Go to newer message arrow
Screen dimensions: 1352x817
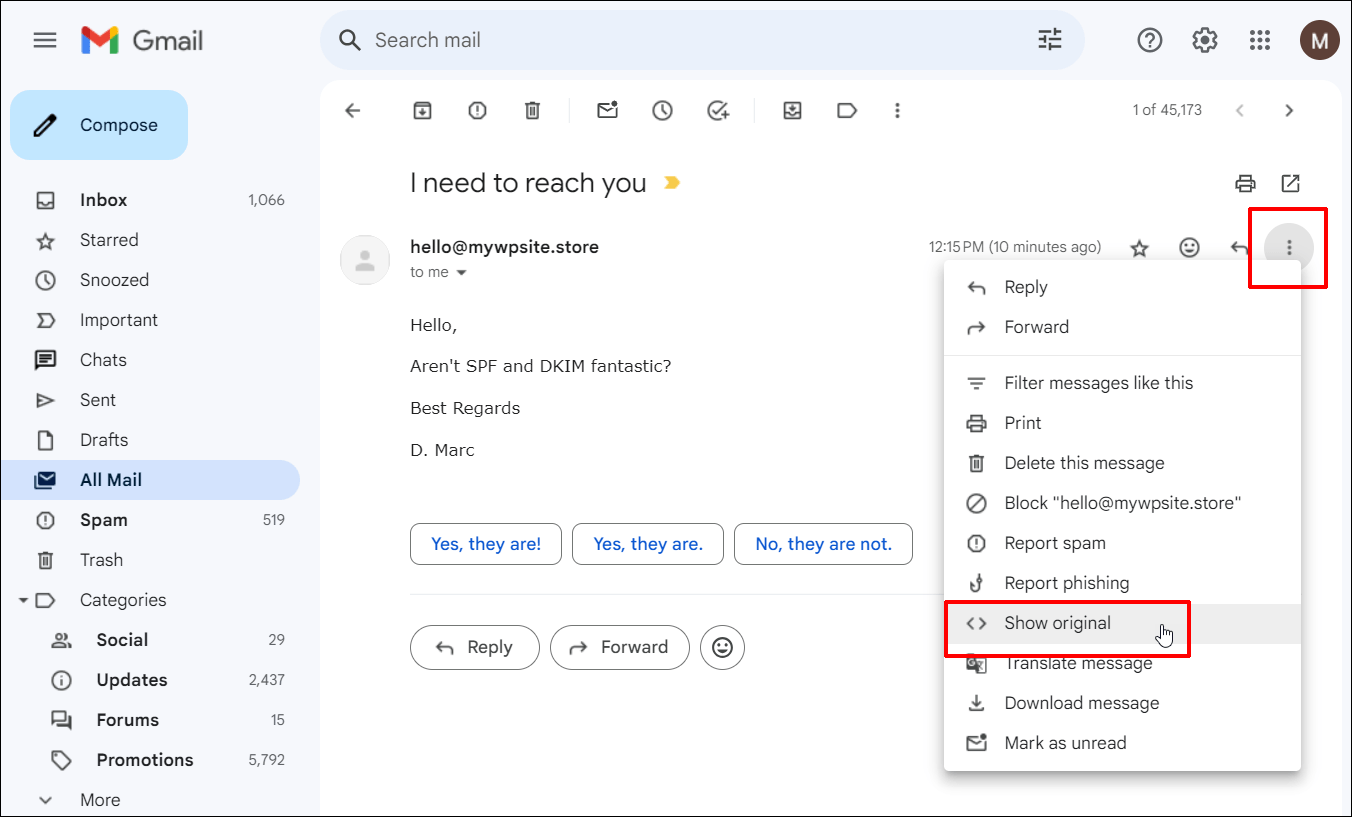pyautogui.click(x=1240, y=110)
